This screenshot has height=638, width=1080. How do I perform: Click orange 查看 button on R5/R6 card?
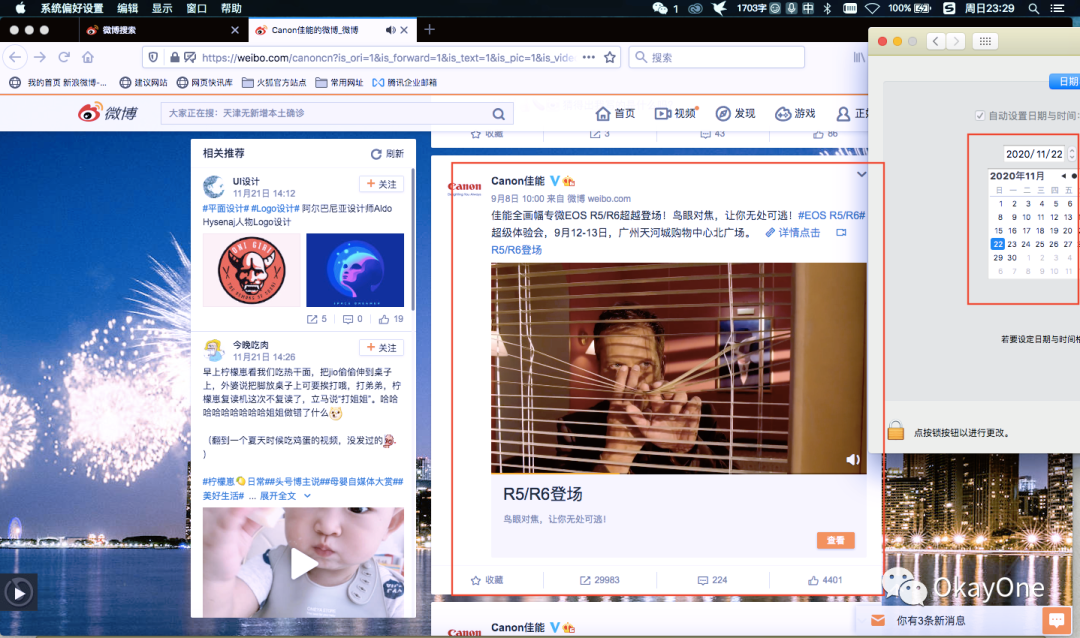(x=835, y=540)
